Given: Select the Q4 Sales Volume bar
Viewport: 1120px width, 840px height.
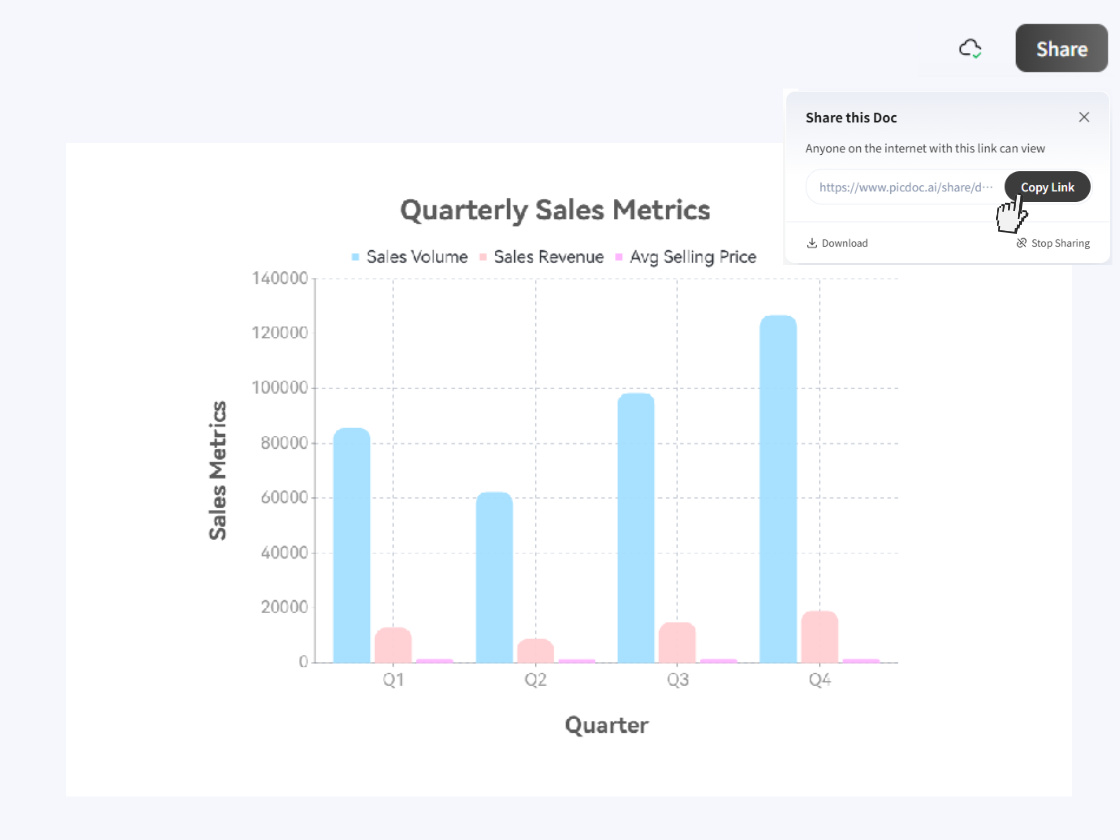Looking at the screenshot, I should [x=778, y=489].
